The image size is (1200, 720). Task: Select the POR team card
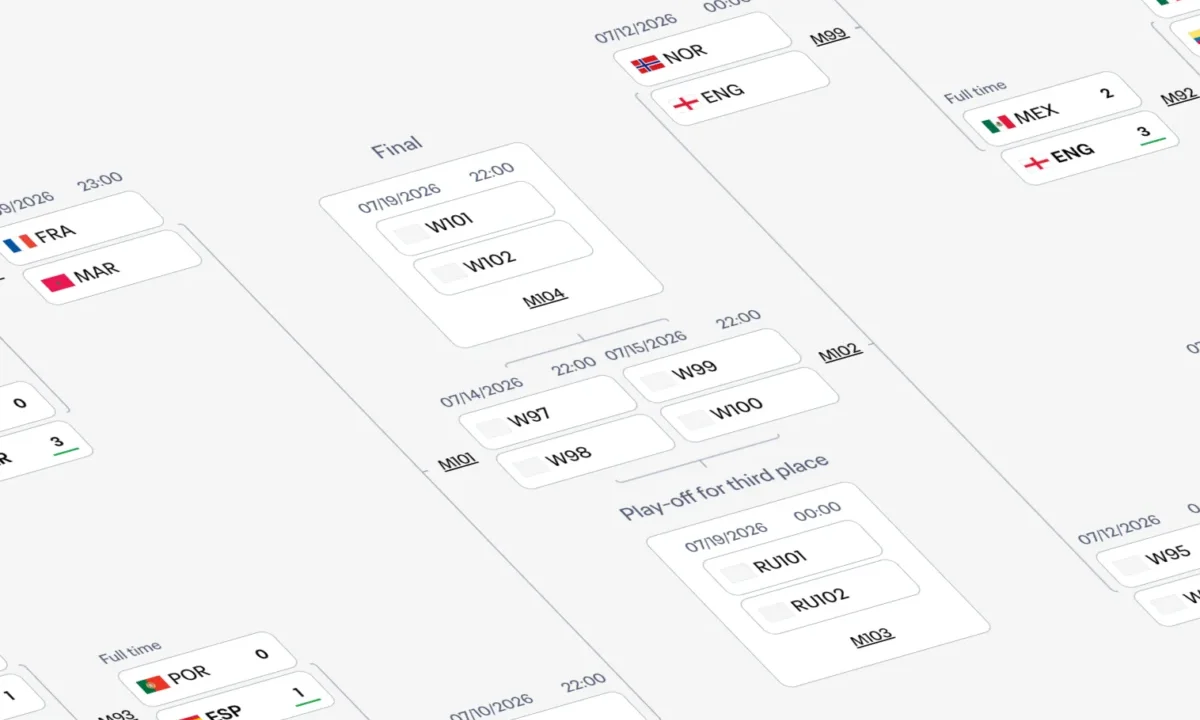pyautogui.click(x=207, y=668)
